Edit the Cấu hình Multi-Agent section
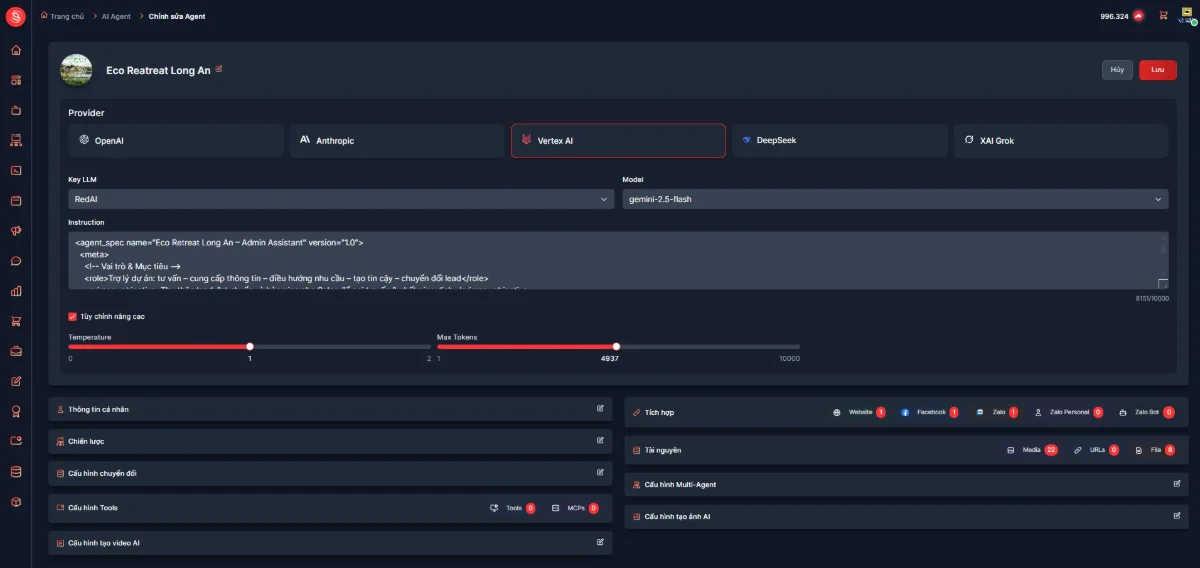 click(x=1176, y=483)
